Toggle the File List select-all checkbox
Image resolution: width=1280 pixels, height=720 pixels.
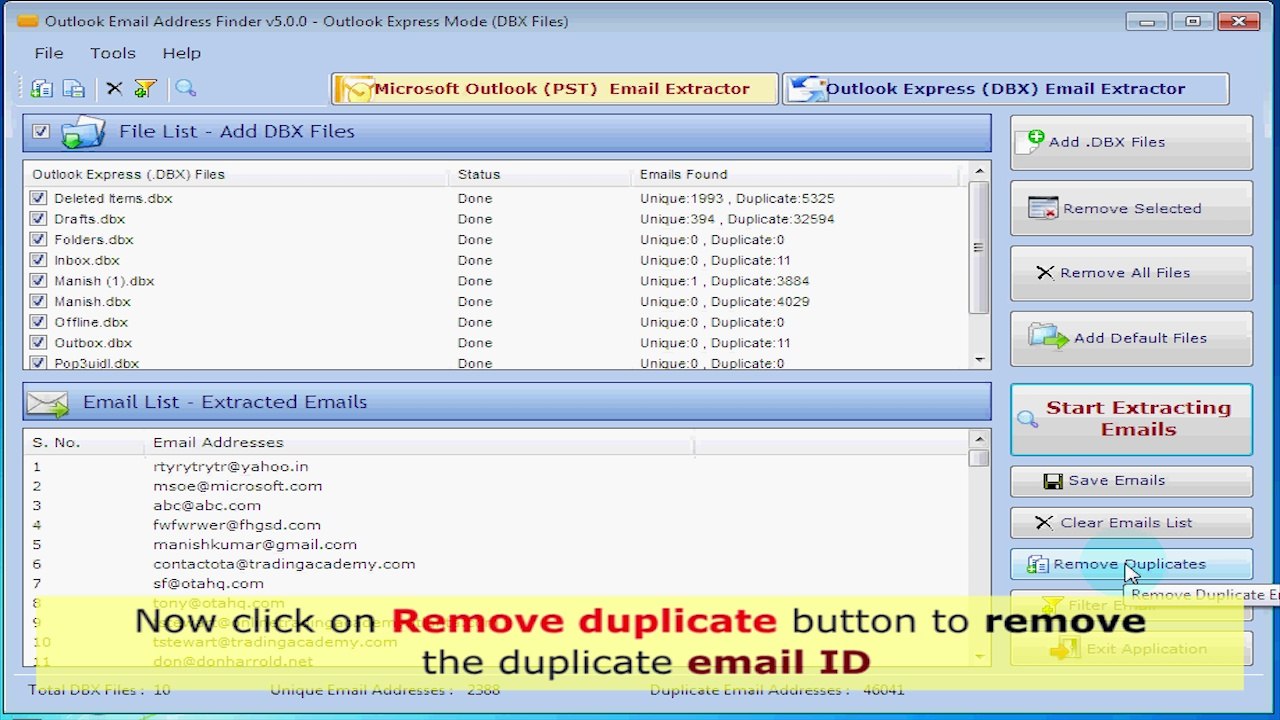click(41, 131)
